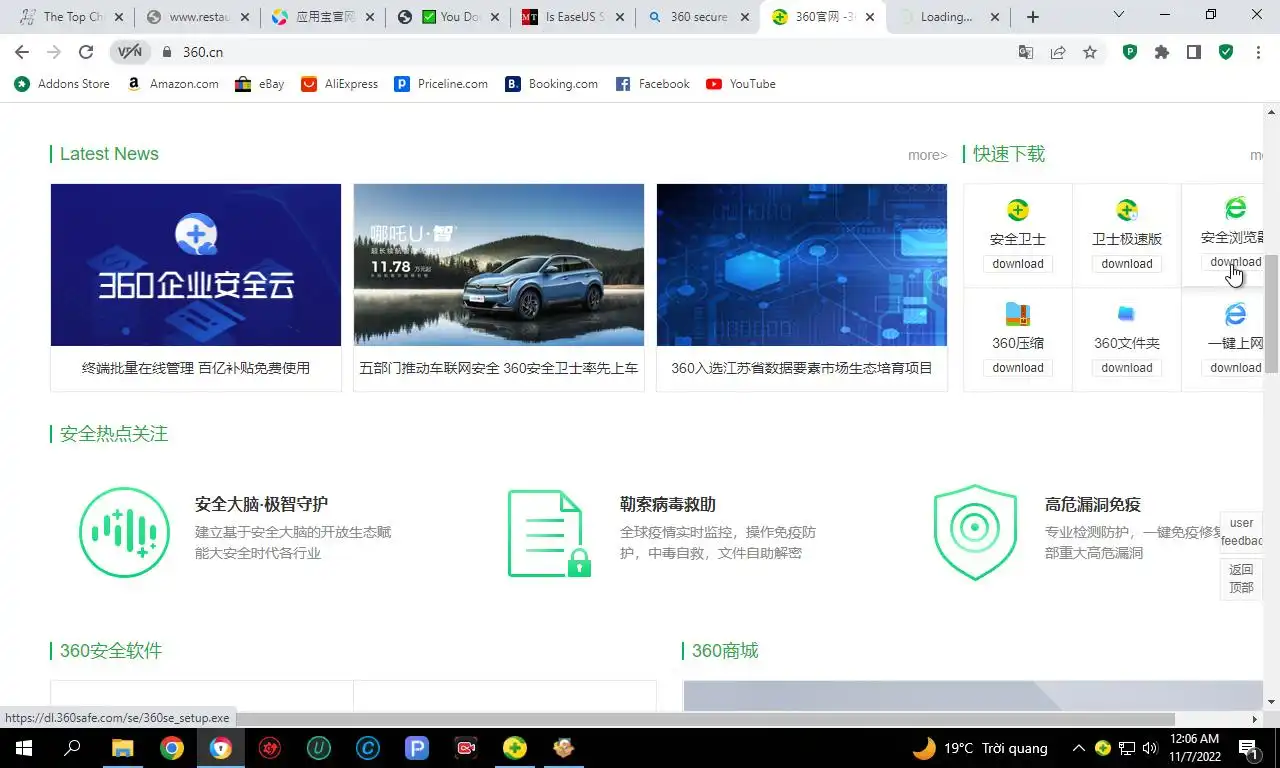The image size is (1280, 768).
Task: Click the 一键上网 product icon
Action: [1236, 314]
